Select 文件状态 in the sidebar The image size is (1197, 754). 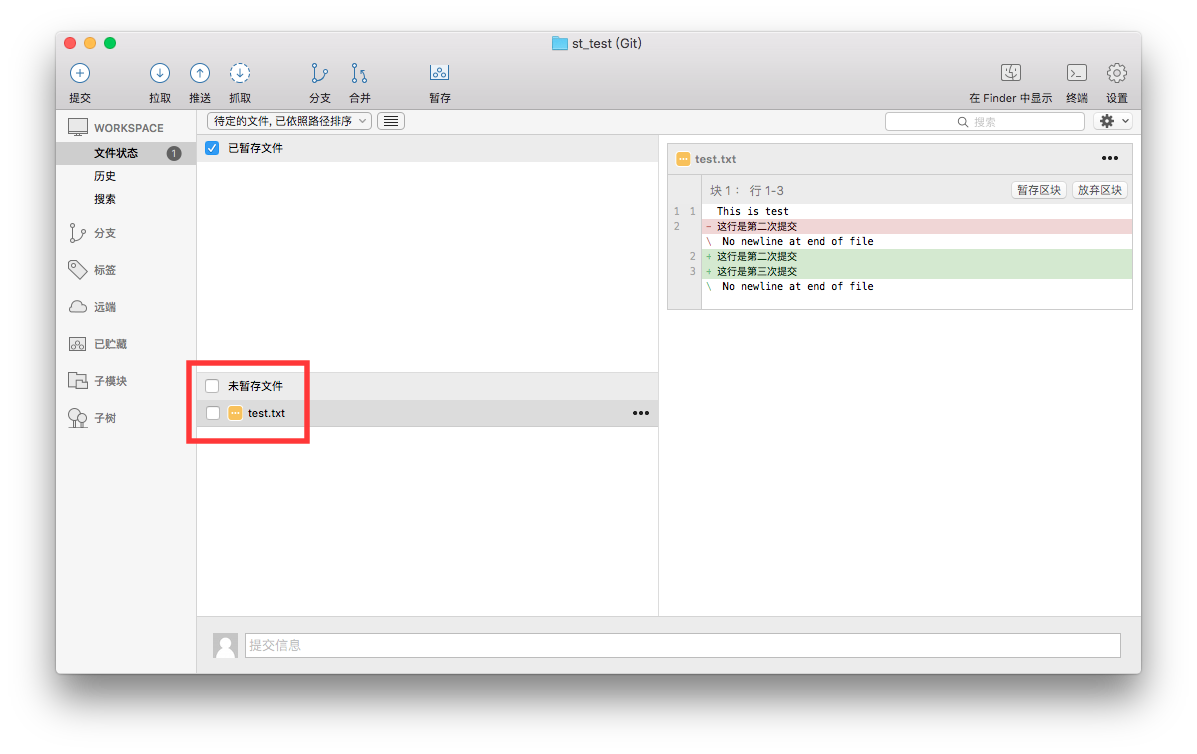pos(126,153)
